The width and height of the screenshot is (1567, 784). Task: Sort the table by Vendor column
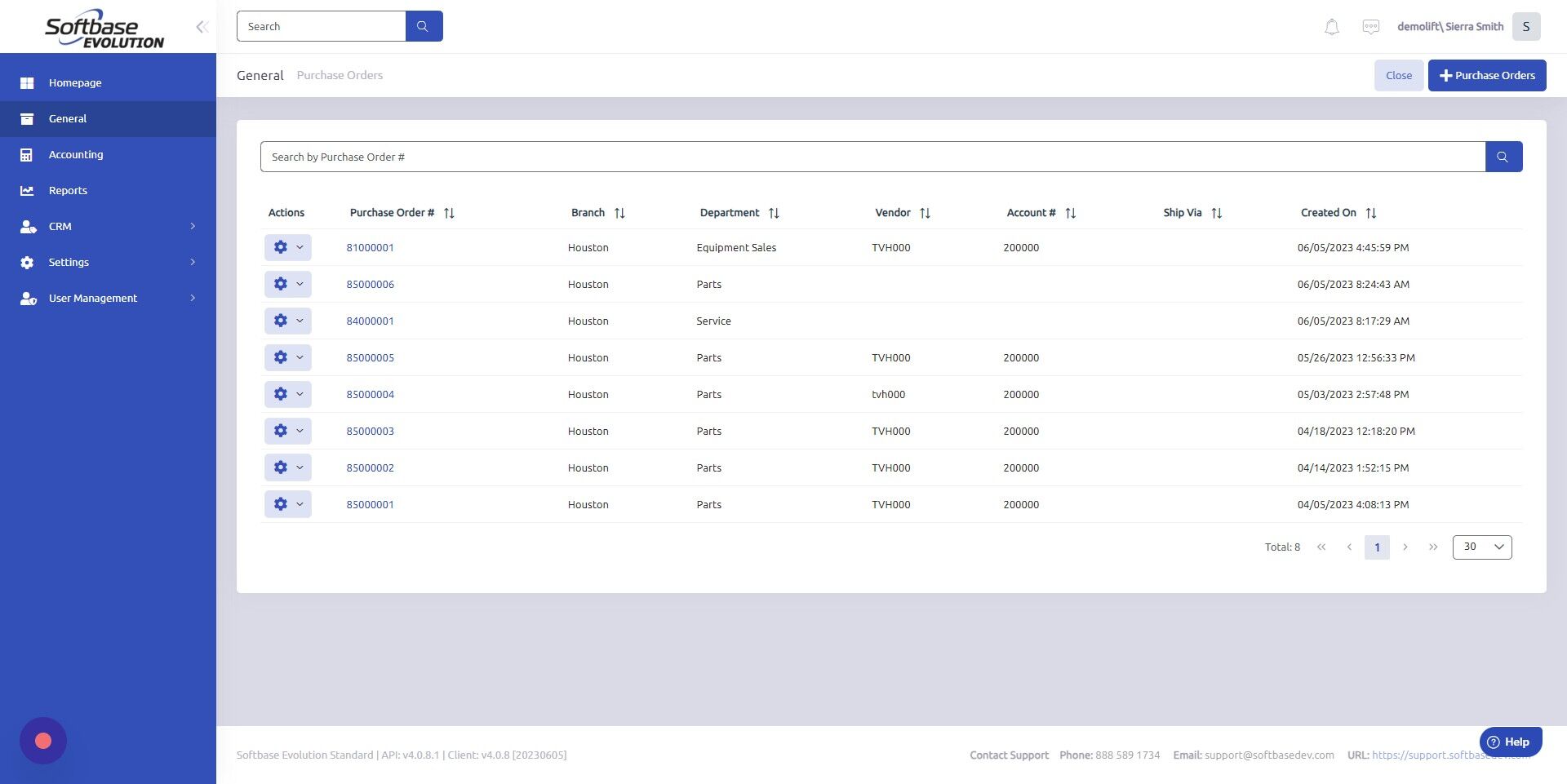(926, 212)
